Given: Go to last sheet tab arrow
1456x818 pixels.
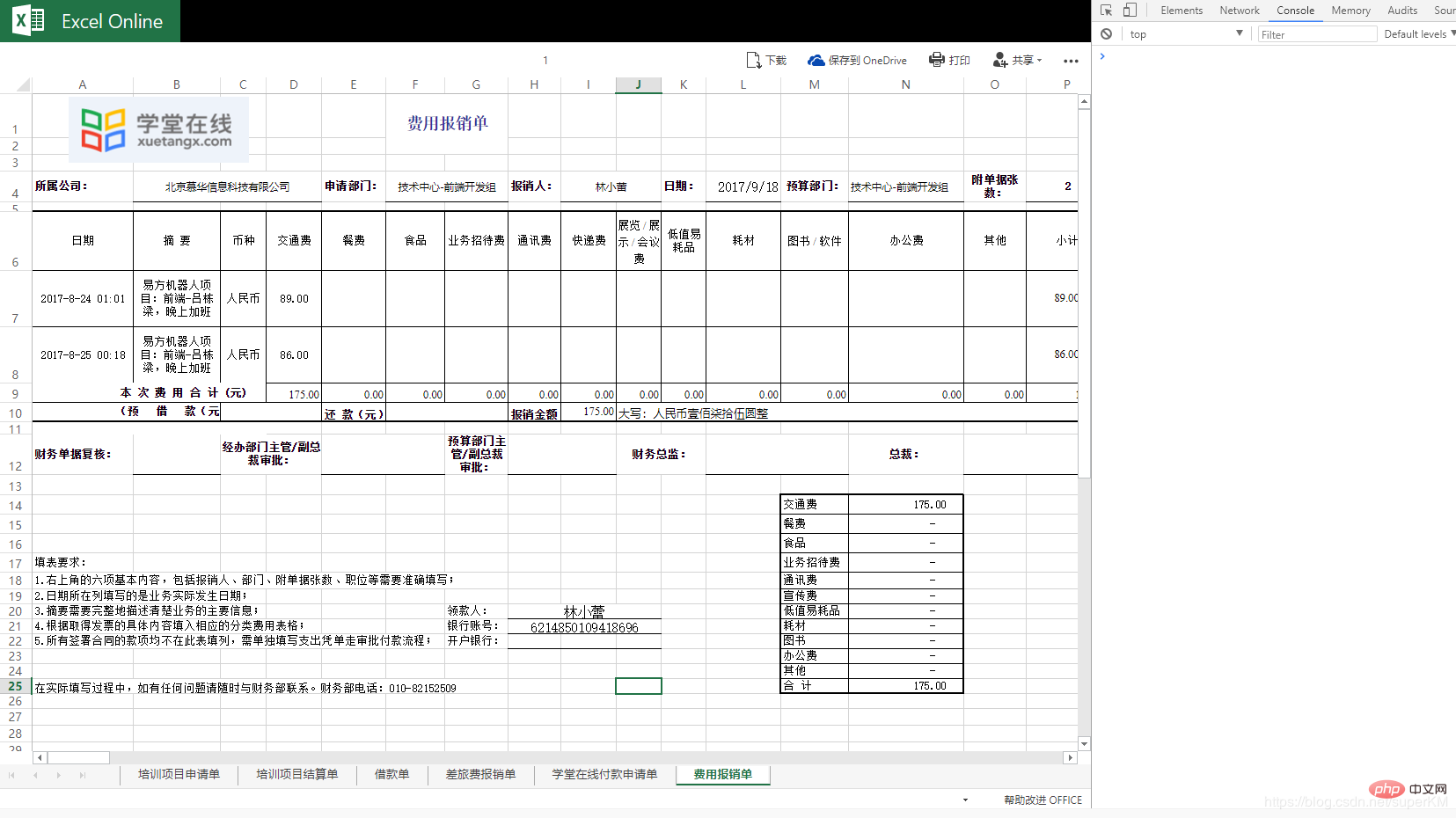Looking at the screenshot, I should pyautogui.click(x=83, y=775).
